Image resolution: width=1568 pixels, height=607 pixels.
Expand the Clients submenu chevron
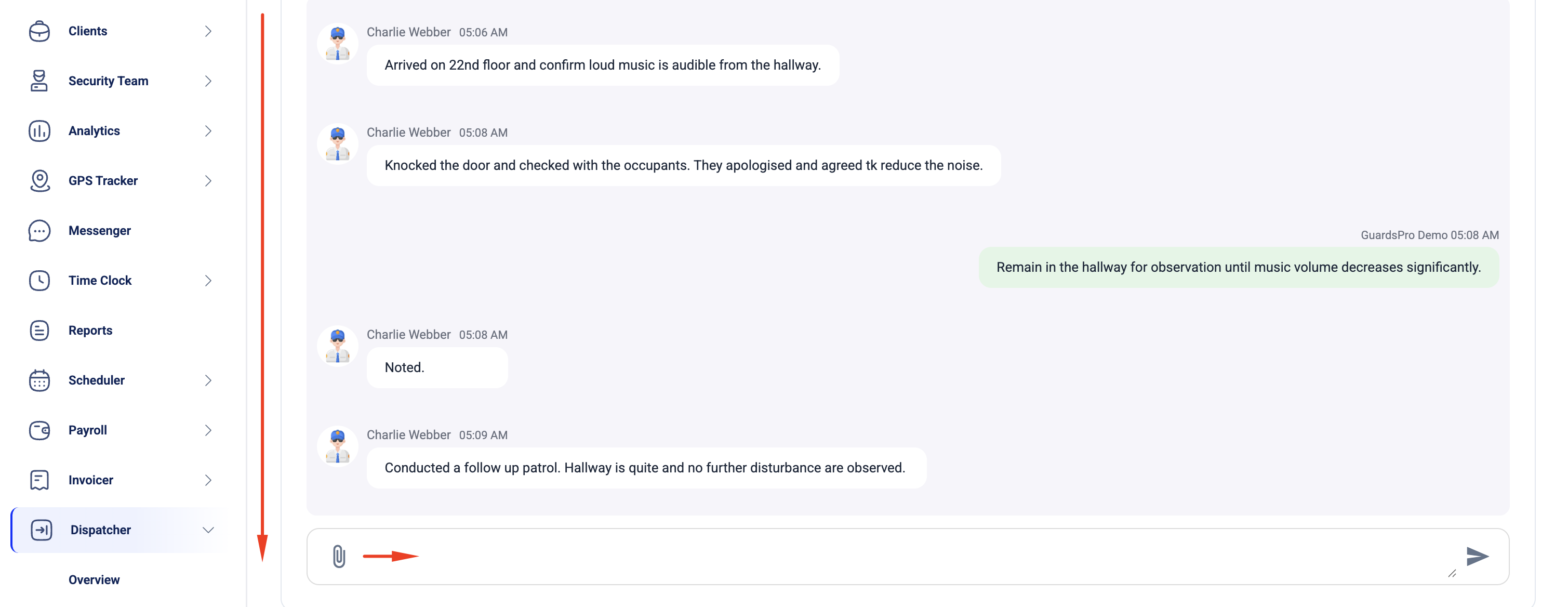(208, 31)
